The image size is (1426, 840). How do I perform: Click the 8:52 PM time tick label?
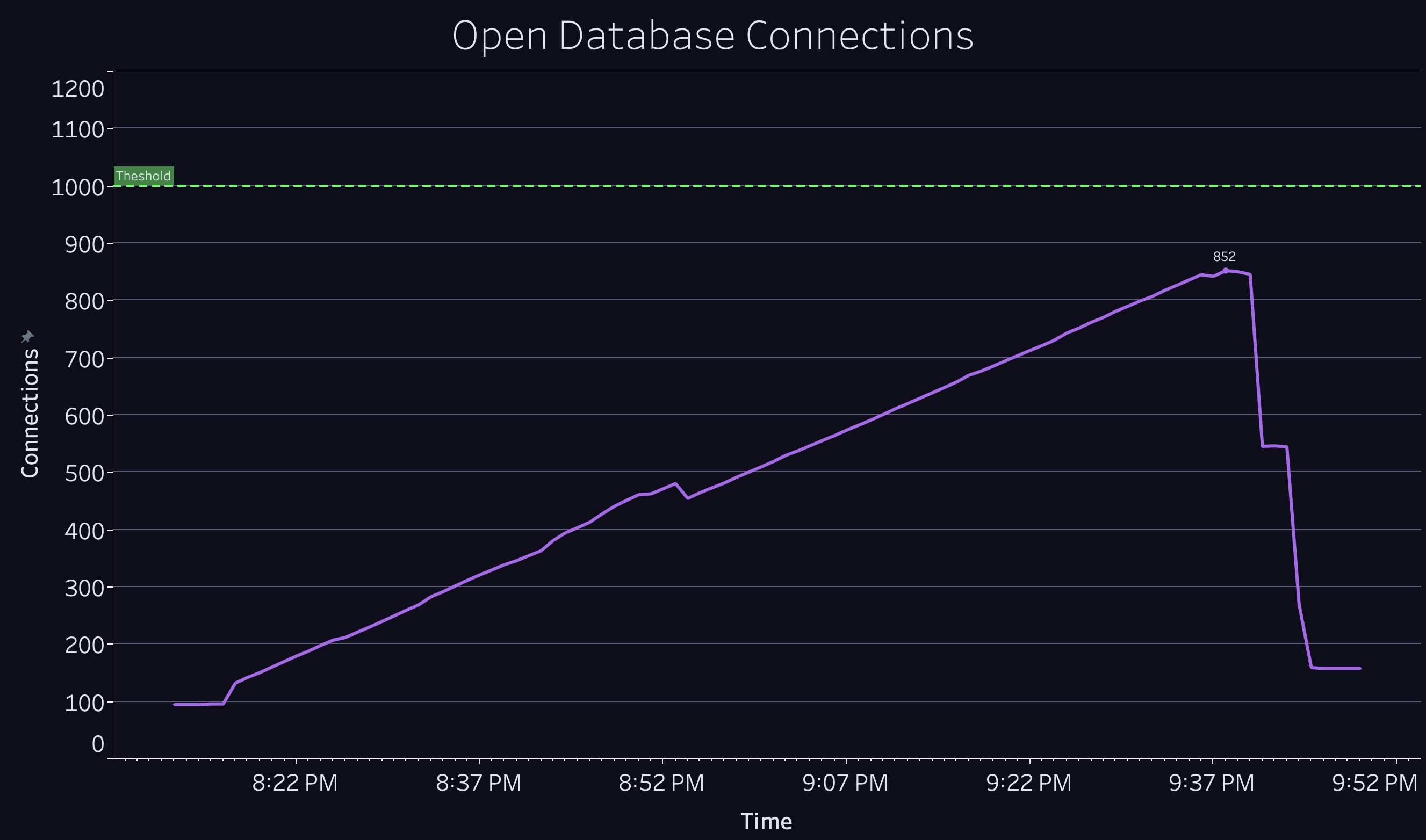[661, 783]
